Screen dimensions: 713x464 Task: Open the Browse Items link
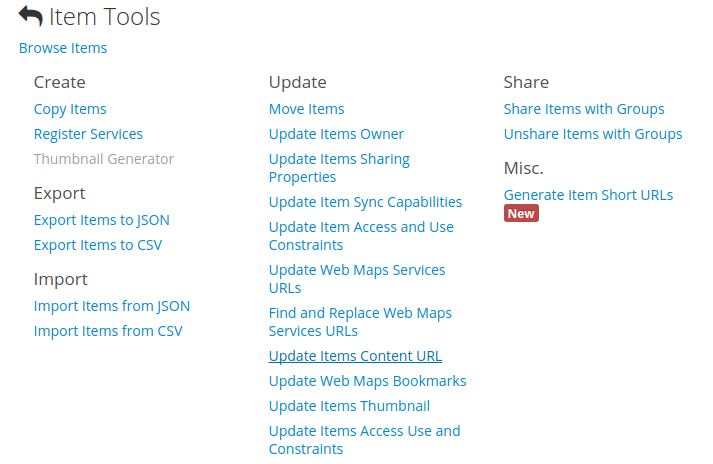[x=63, y=48]
